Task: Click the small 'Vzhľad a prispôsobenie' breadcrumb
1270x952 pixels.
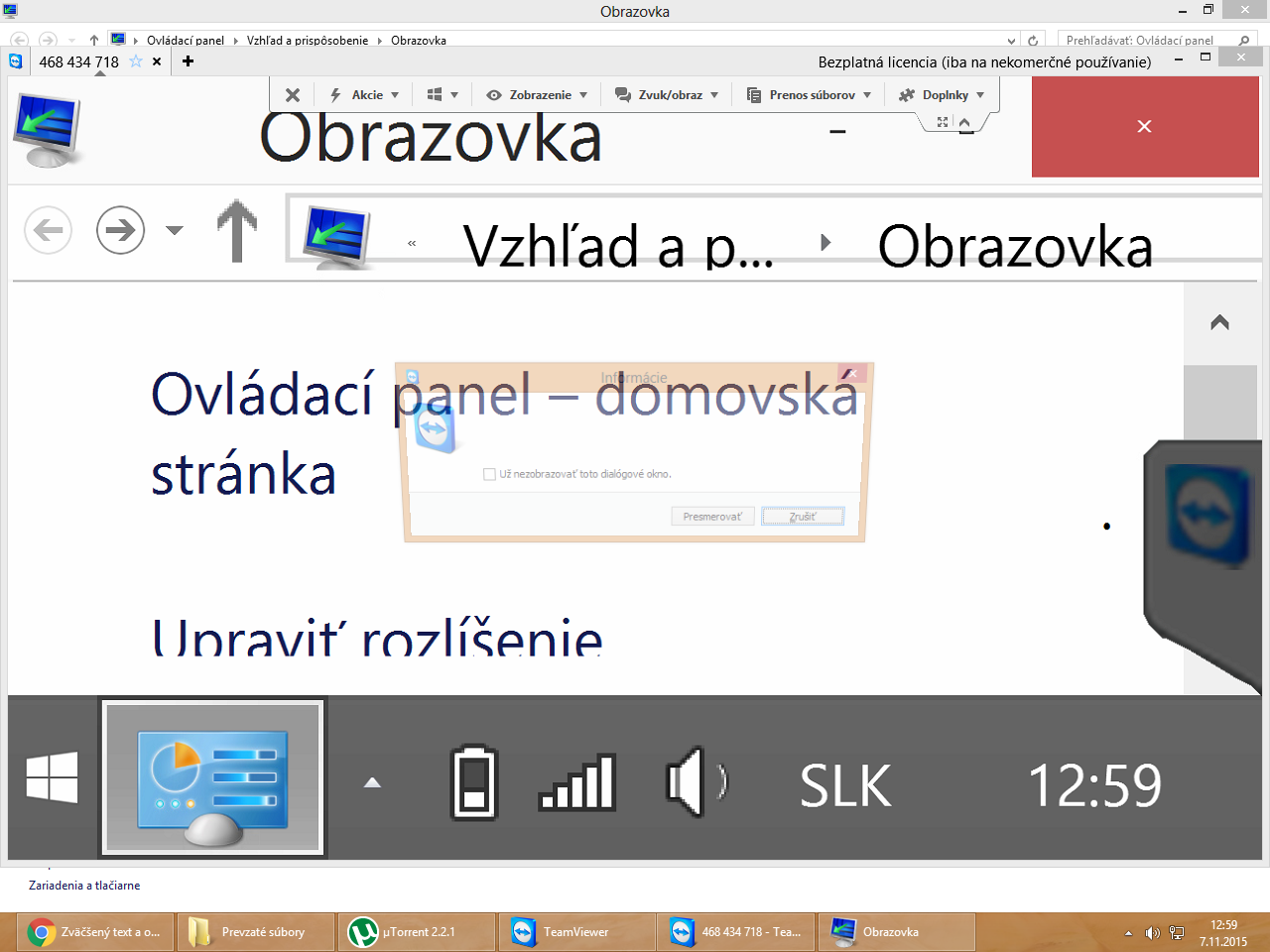Action: pos(308,41)
